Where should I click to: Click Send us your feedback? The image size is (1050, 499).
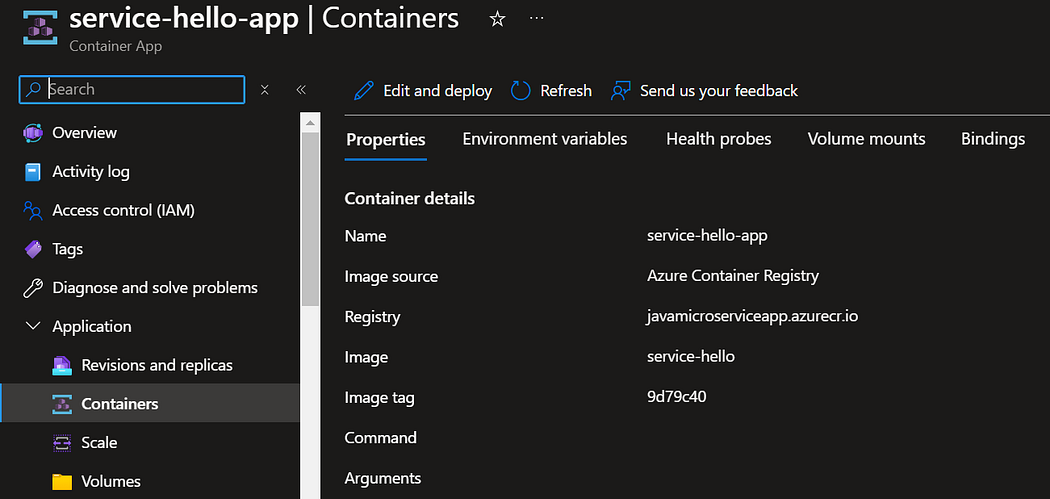point(704,90)
